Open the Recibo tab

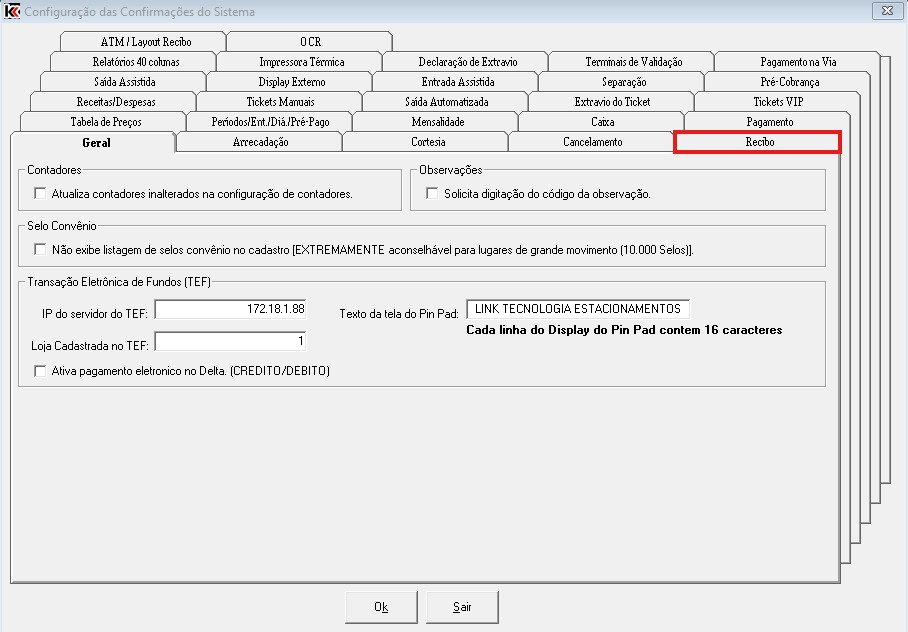click(x=758, y=143)
